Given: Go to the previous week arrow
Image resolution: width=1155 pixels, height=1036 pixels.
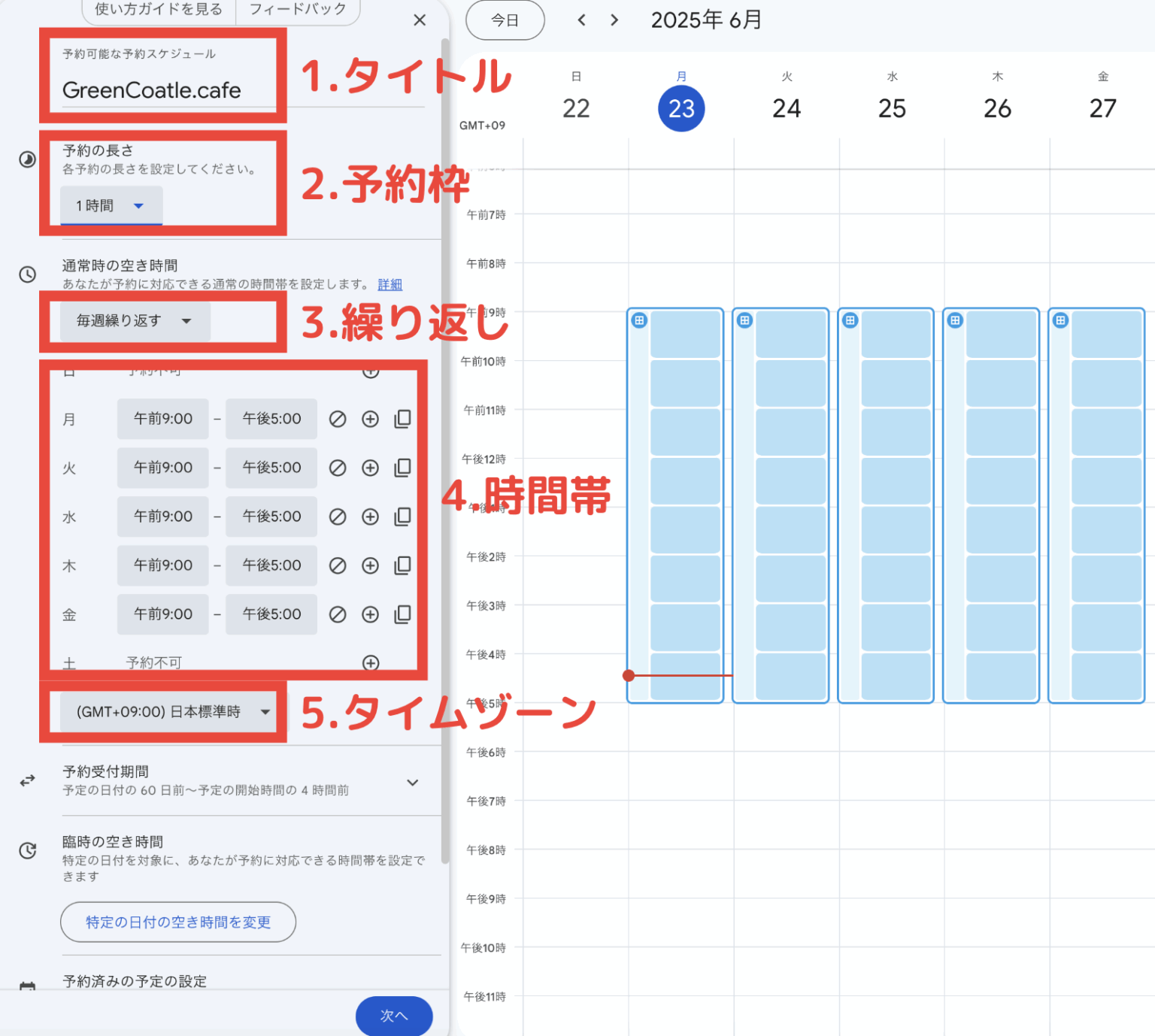Looking at the screenshot, I should point(581,20).
